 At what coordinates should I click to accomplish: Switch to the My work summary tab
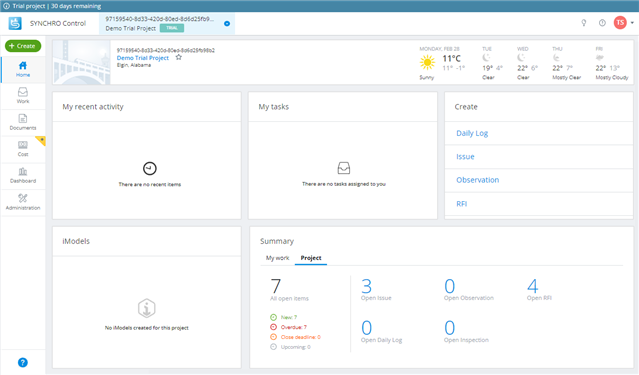pos(277,258)
